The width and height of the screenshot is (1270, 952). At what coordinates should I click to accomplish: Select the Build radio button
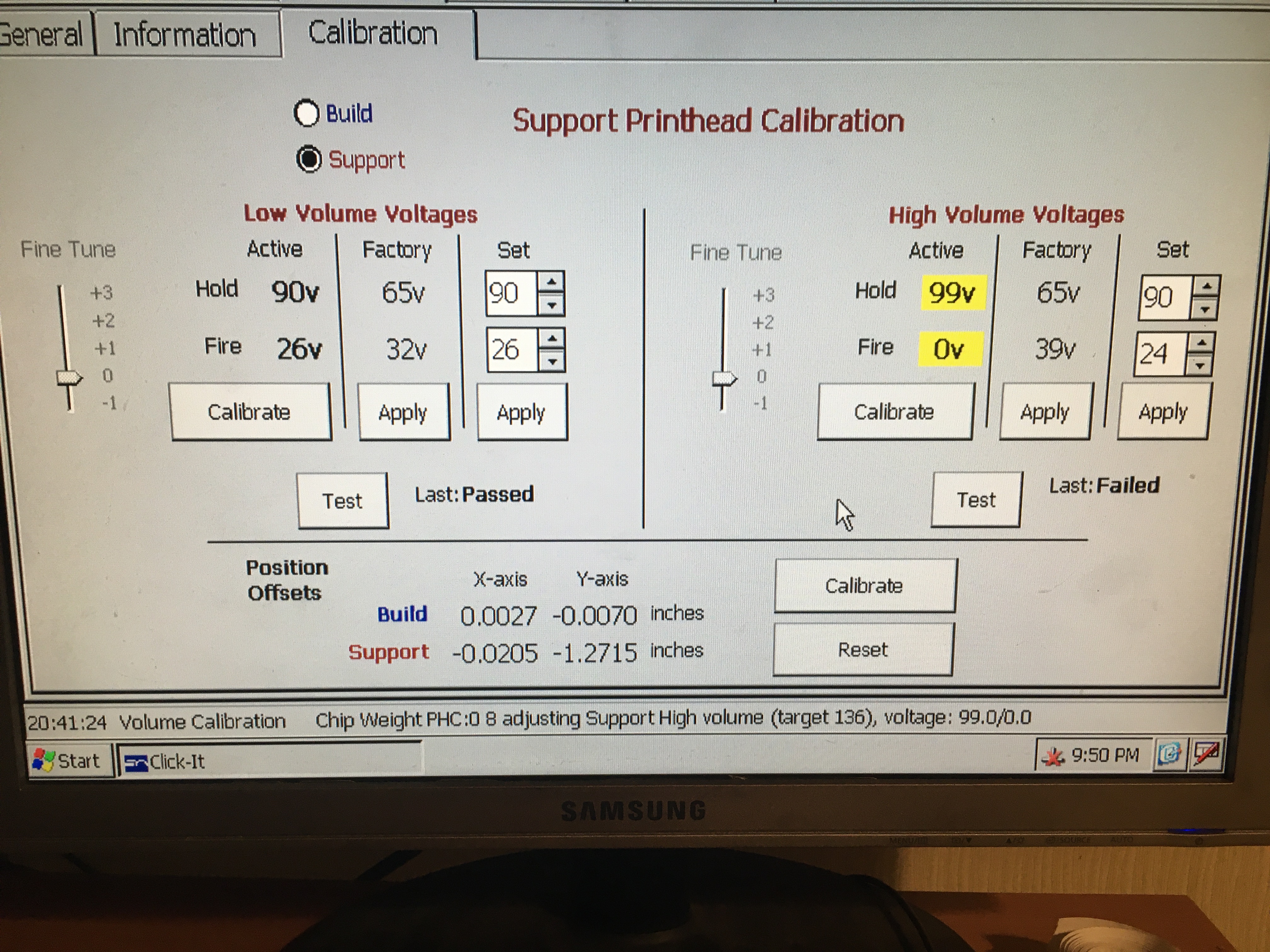point(306,113)
